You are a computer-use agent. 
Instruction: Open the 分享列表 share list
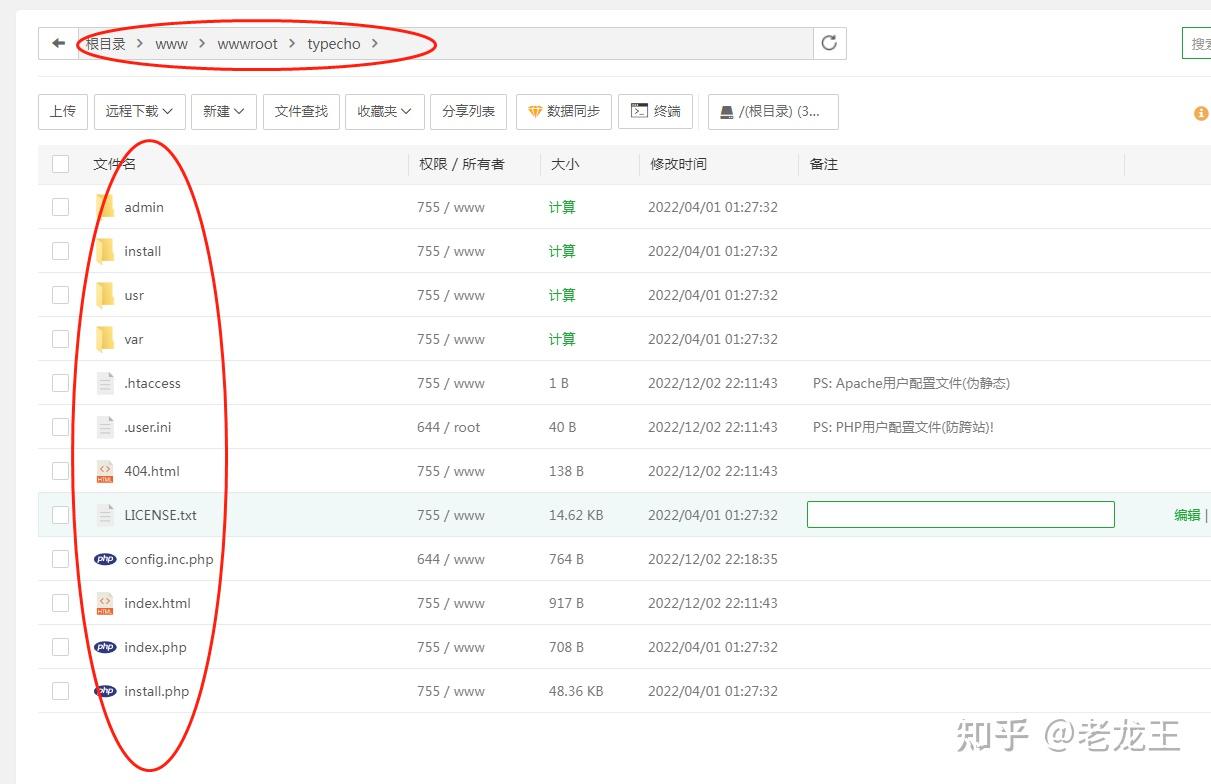pyautogui.click(x=468, y=112)
